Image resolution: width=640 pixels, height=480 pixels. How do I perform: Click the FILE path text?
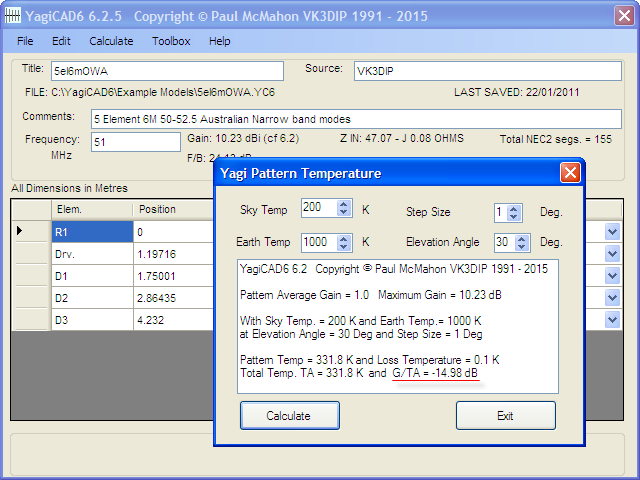click(x=150, y=93)
